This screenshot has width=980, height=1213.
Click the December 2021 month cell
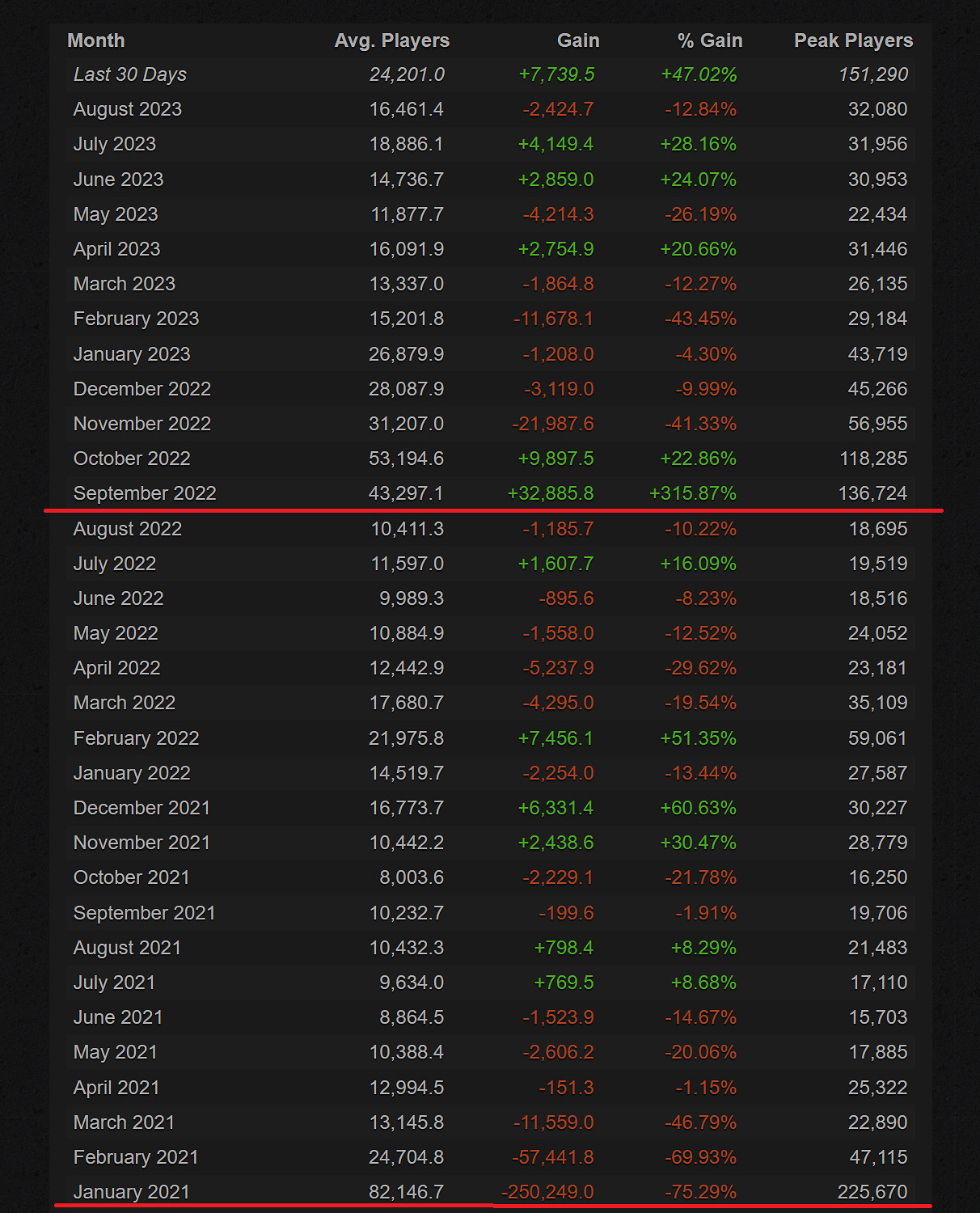coord(142,808)
